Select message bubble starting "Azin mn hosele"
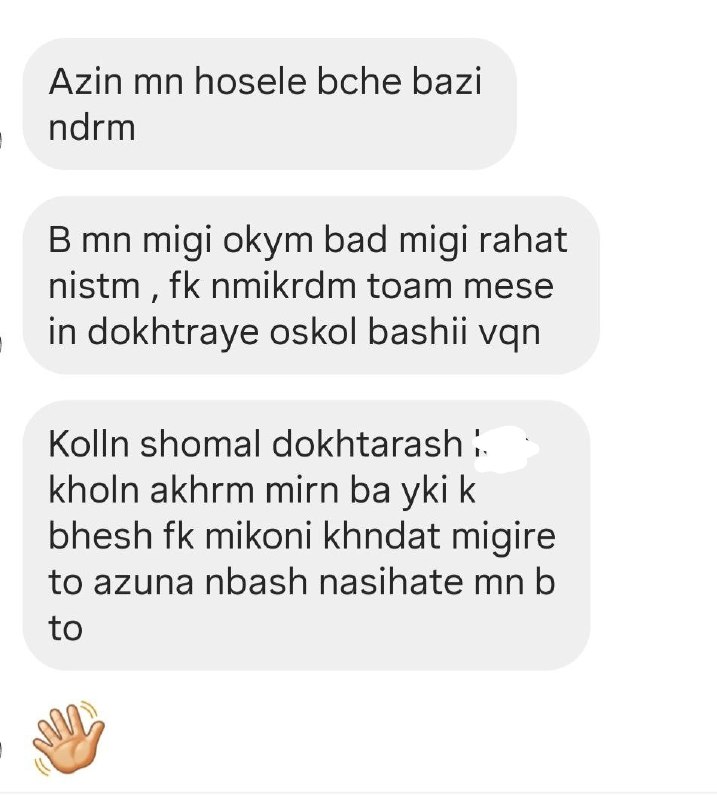The width and height of the screenshot is (717, 800). tap(269, 104)
